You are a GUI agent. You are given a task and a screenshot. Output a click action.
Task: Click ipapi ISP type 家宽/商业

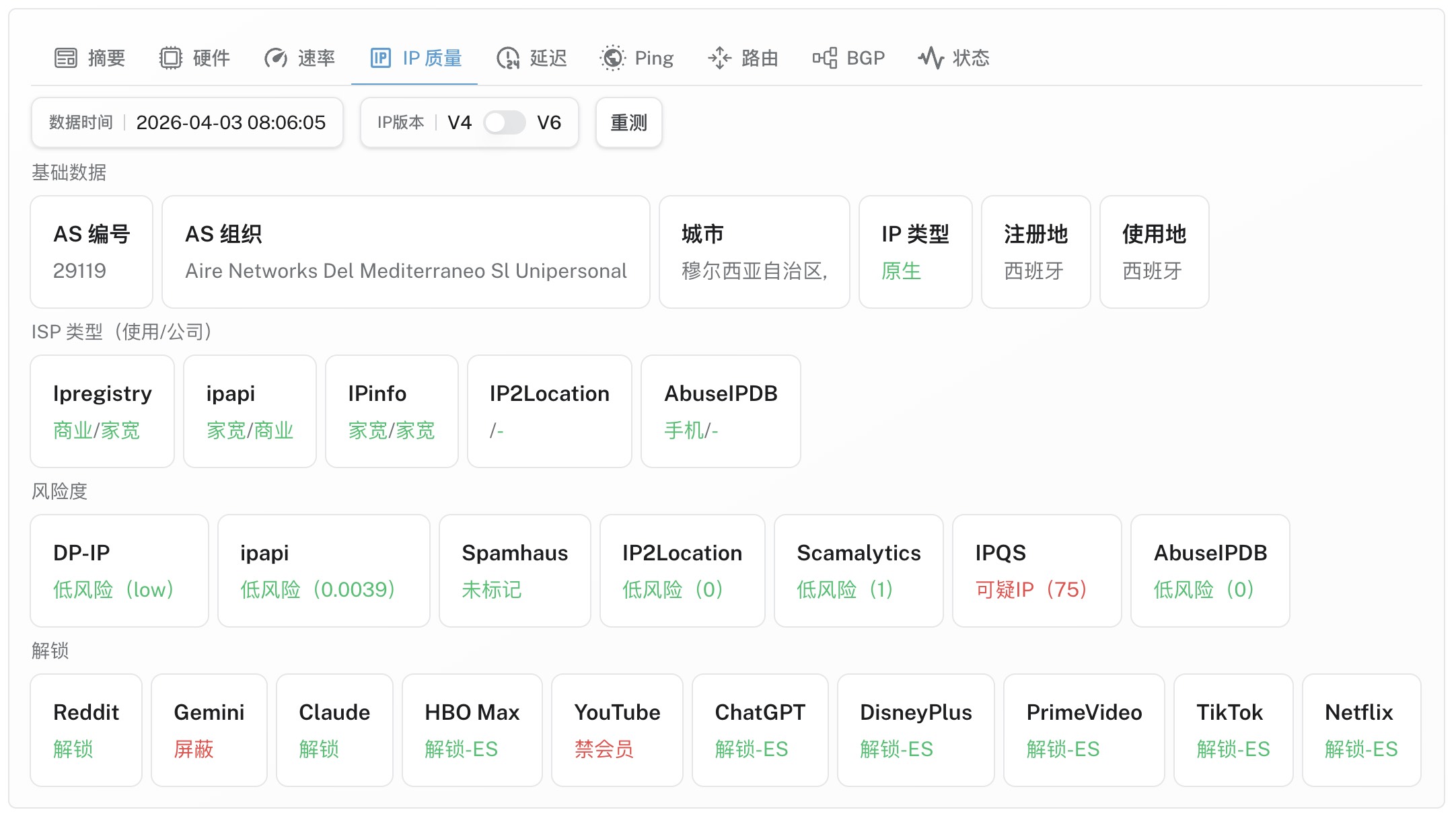(x=250, y=430)
